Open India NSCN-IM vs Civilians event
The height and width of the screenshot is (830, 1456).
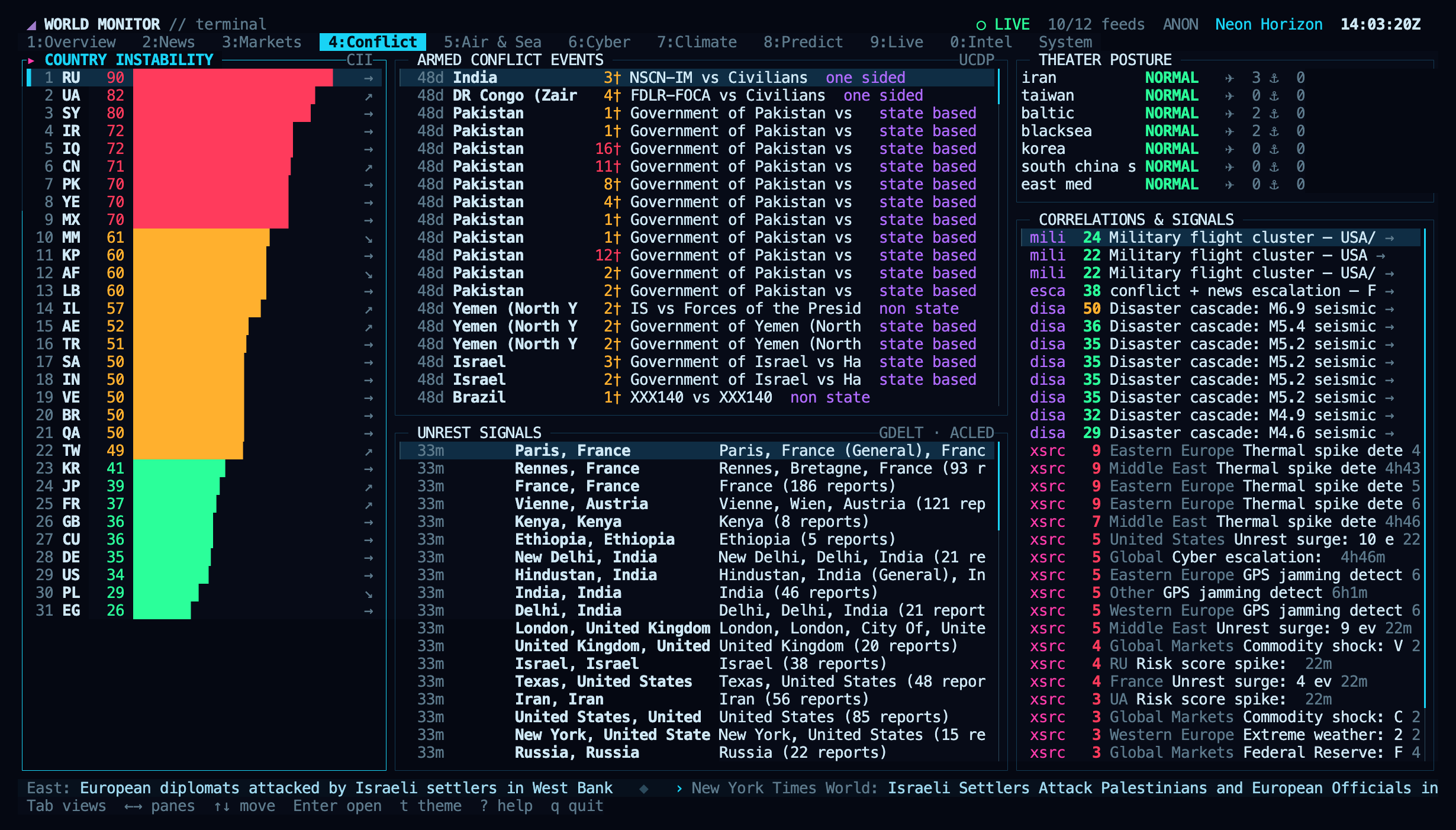click(697, 78)
